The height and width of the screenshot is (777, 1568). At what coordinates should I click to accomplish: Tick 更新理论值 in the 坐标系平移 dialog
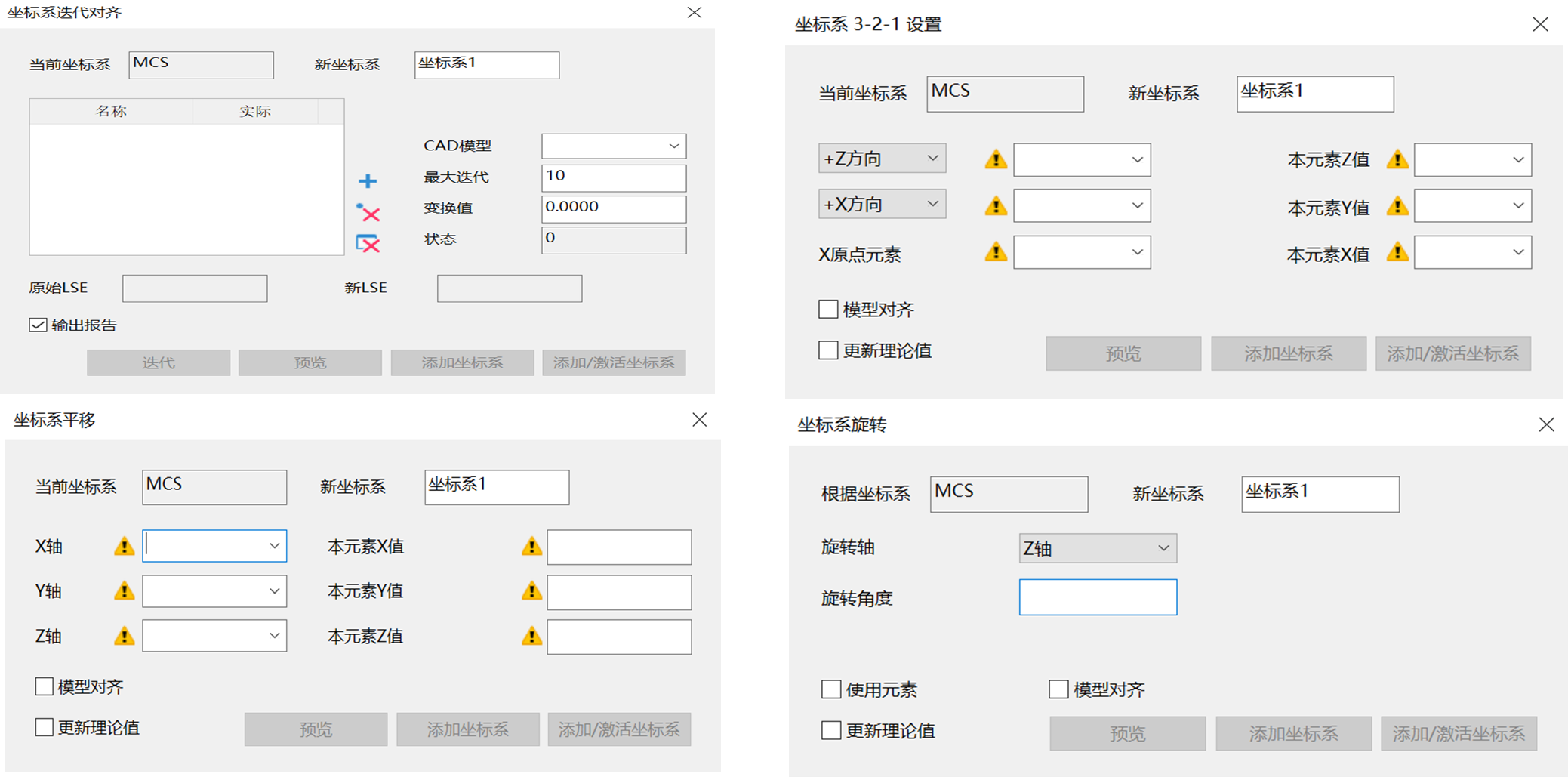point(45,727)
